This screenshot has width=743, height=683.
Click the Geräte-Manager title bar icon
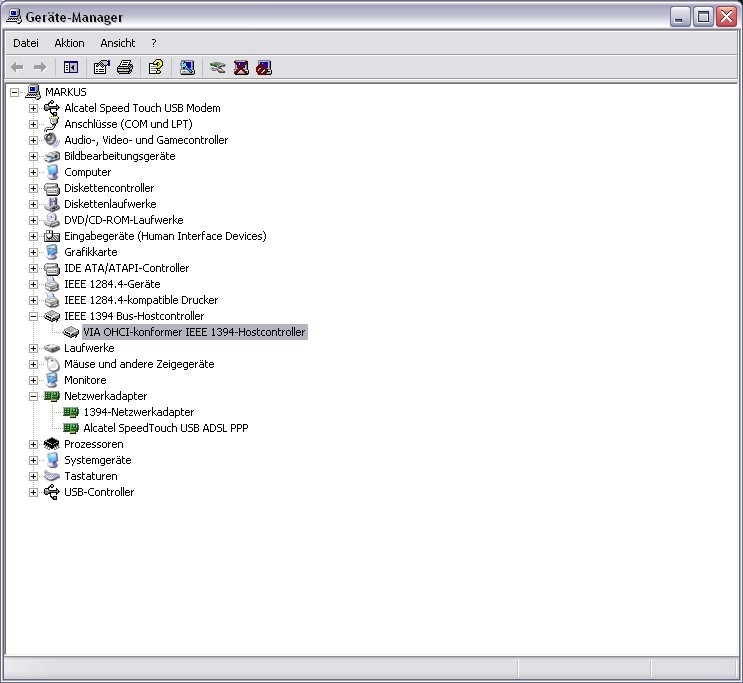(14, 17)
